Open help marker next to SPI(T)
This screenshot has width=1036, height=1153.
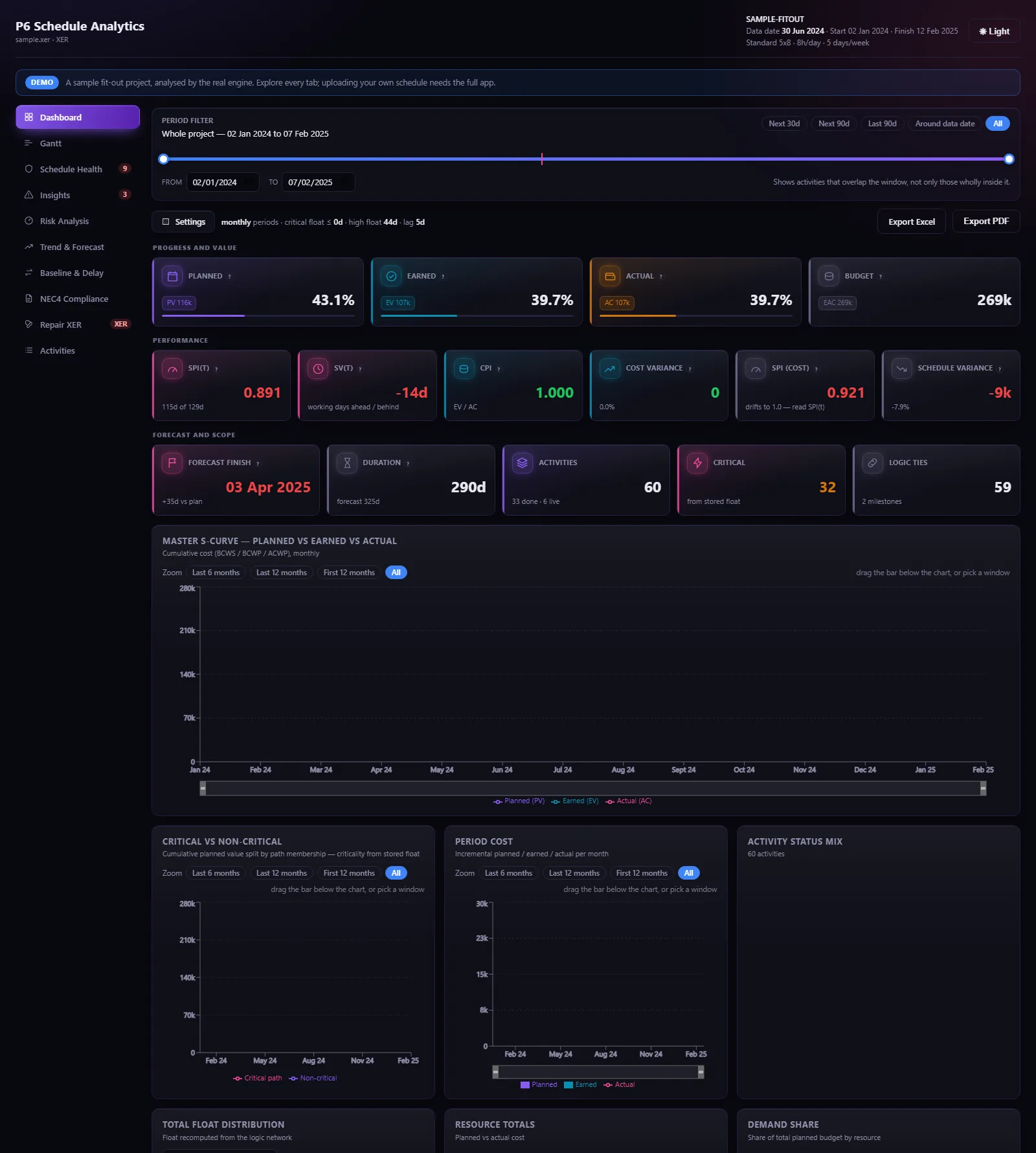216,369
